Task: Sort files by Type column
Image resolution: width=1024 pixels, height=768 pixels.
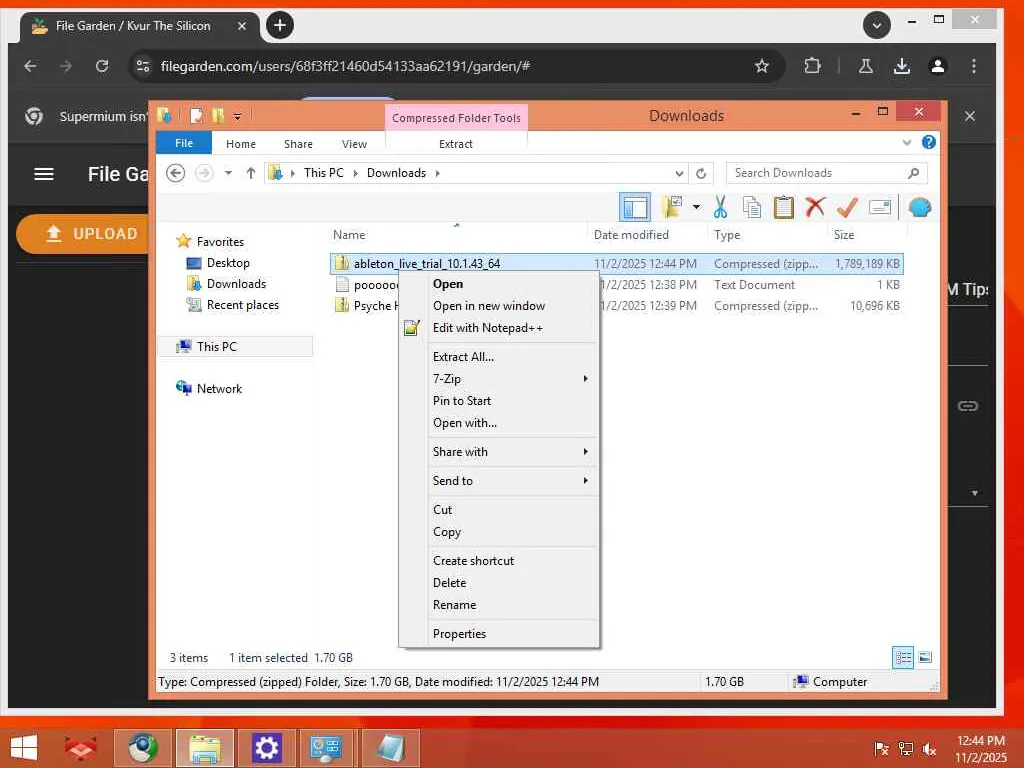Action: [x=726, y=234]
